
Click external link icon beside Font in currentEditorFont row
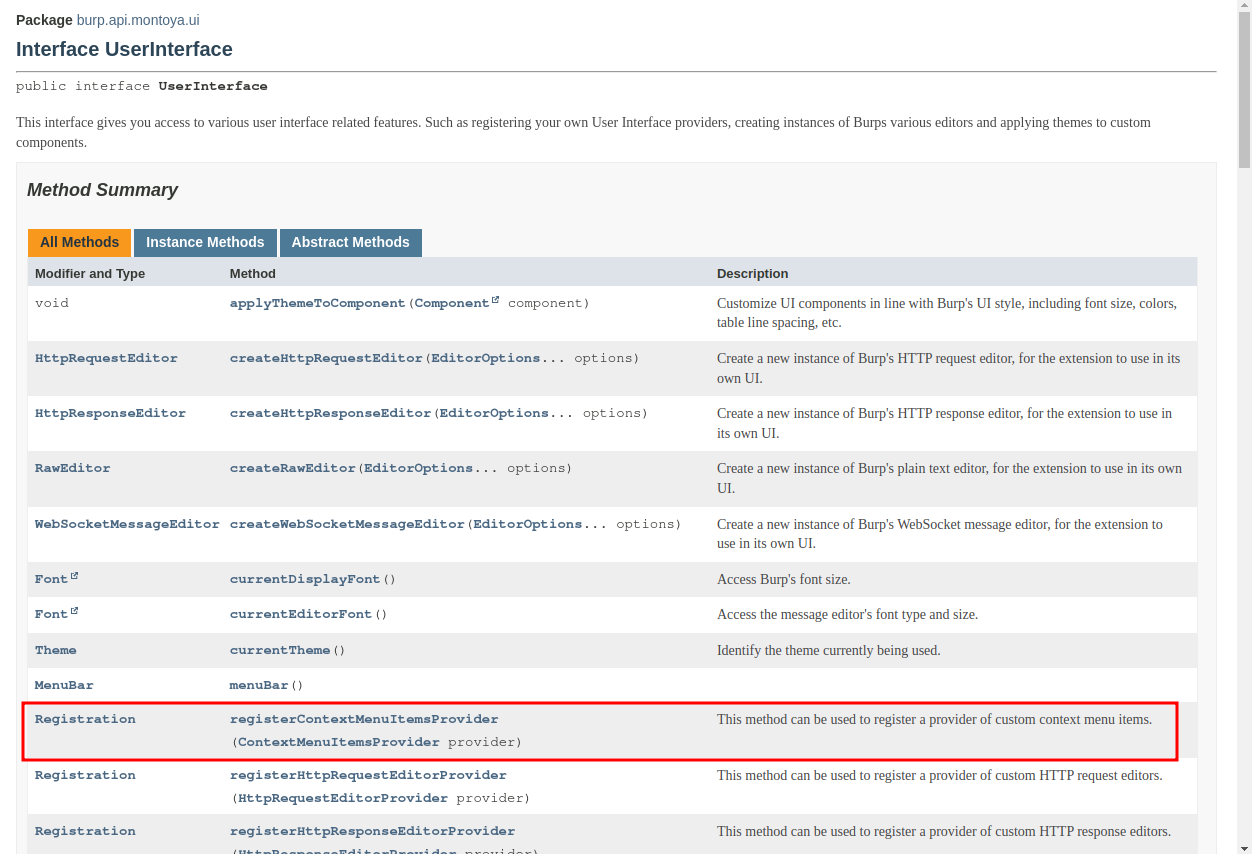coord(74,612)
